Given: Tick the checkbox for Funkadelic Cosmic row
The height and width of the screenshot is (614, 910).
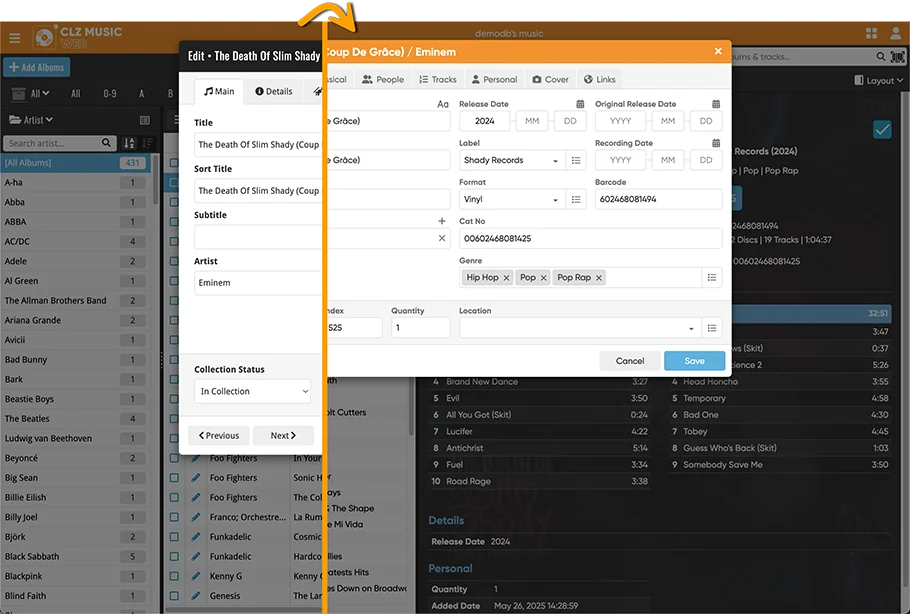Looking at the screenshot, I should click(x=174, y=536).
